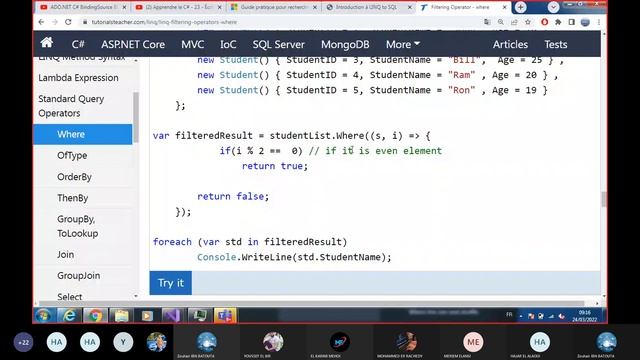Image resolution: width=640 pixels, height=360 pixels.
Task: Open a new browser tab
Action: [520, 7]
